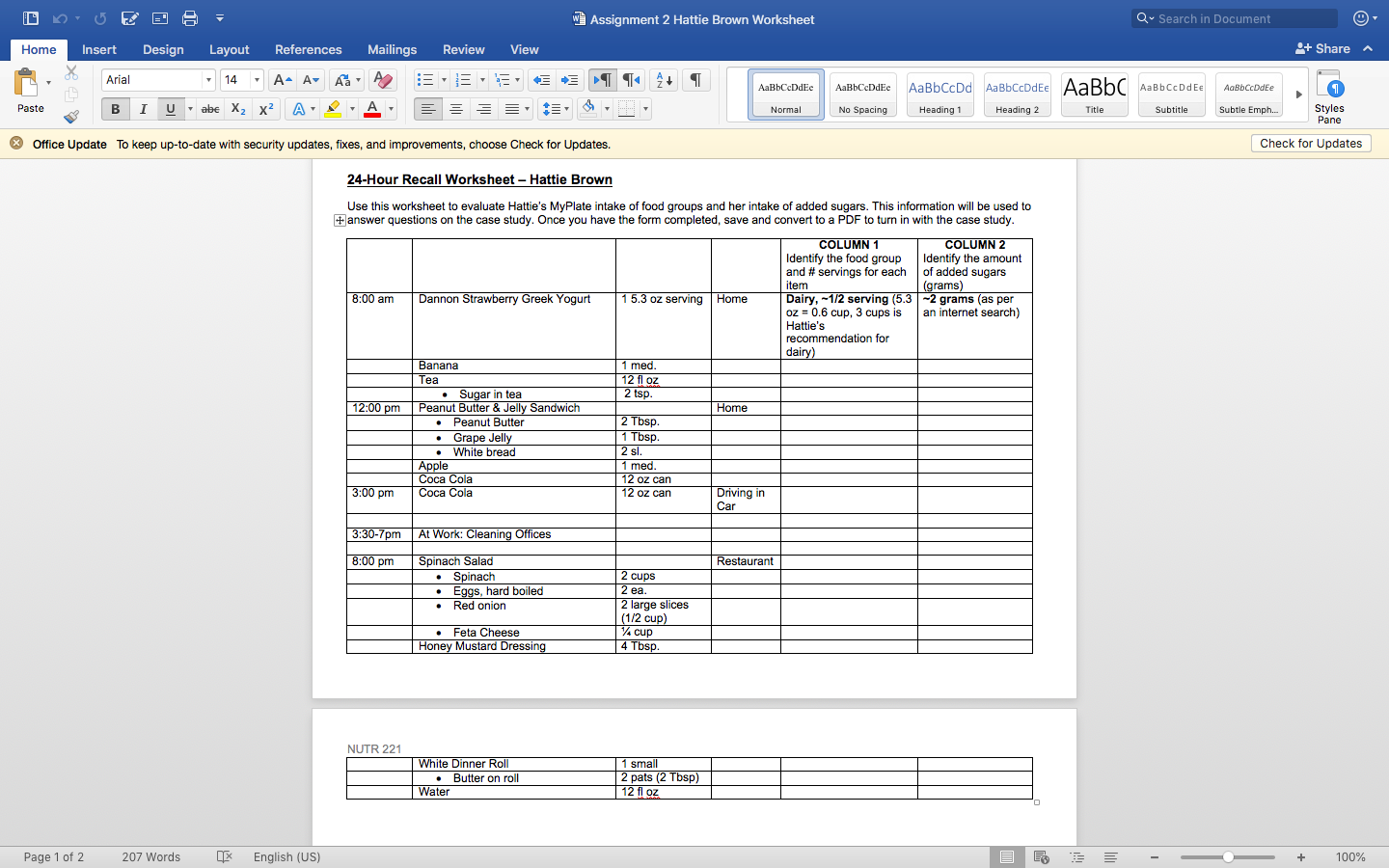Click the Clear Formatting eraser icon
The width and height of the screenshot is (1389, 868).
383,80
